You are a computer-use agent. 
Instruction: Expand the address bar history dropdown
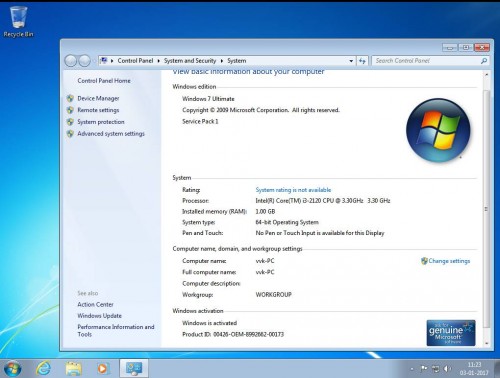click(351, 61)
